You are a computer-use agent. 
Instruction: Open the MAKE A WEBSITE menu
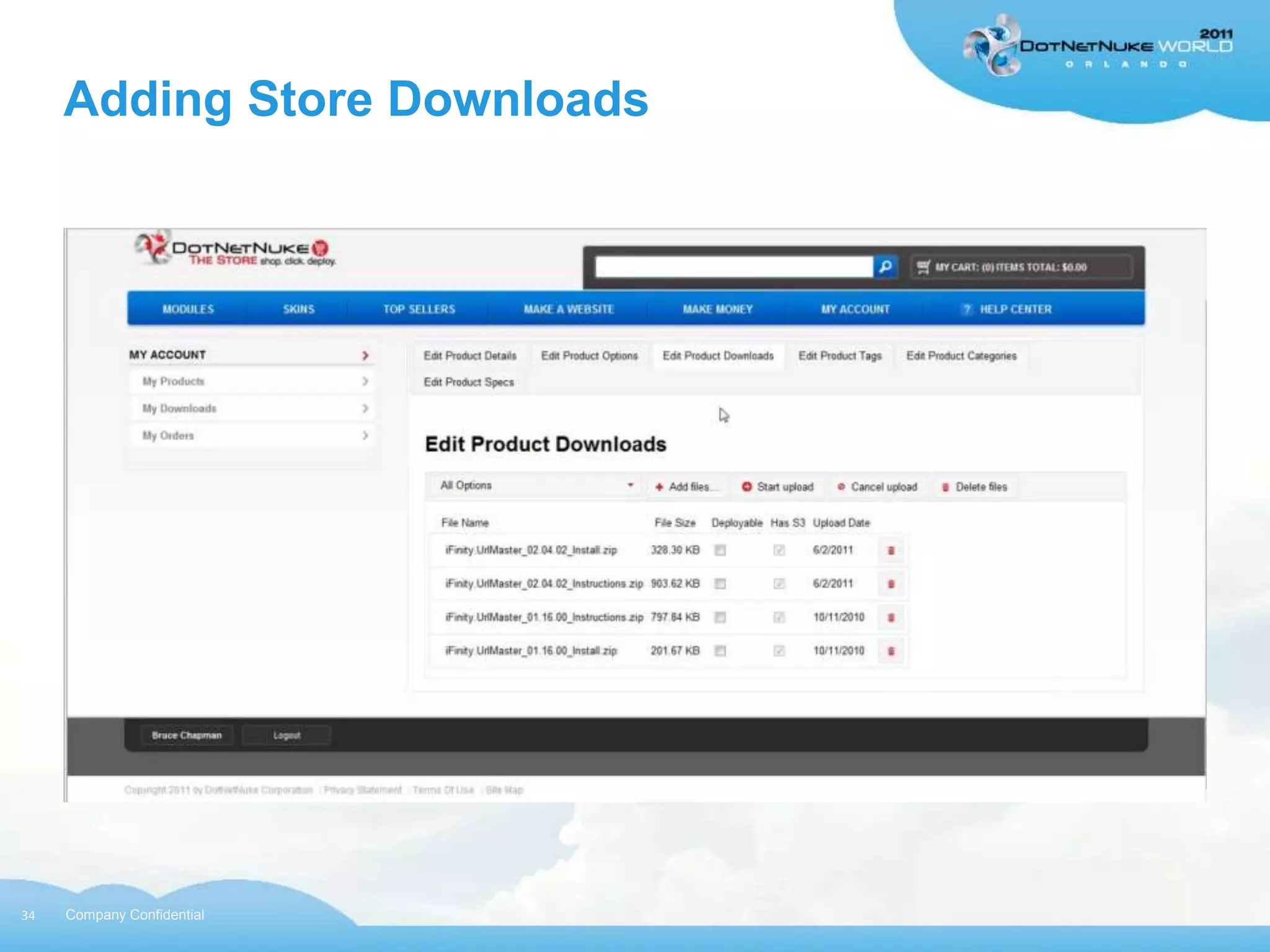[569, 309]
